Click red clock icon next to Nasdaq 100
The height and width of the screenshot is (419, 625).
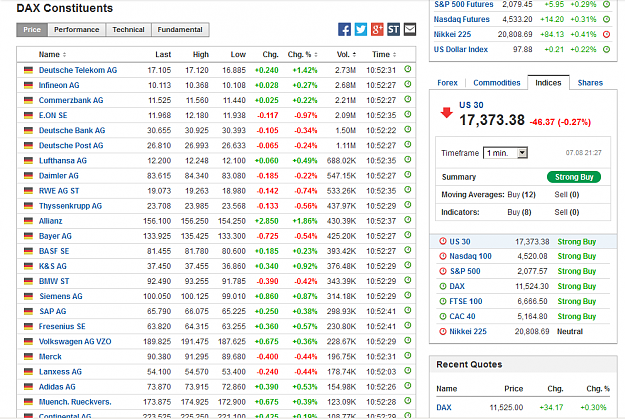[x=443, y=256]
